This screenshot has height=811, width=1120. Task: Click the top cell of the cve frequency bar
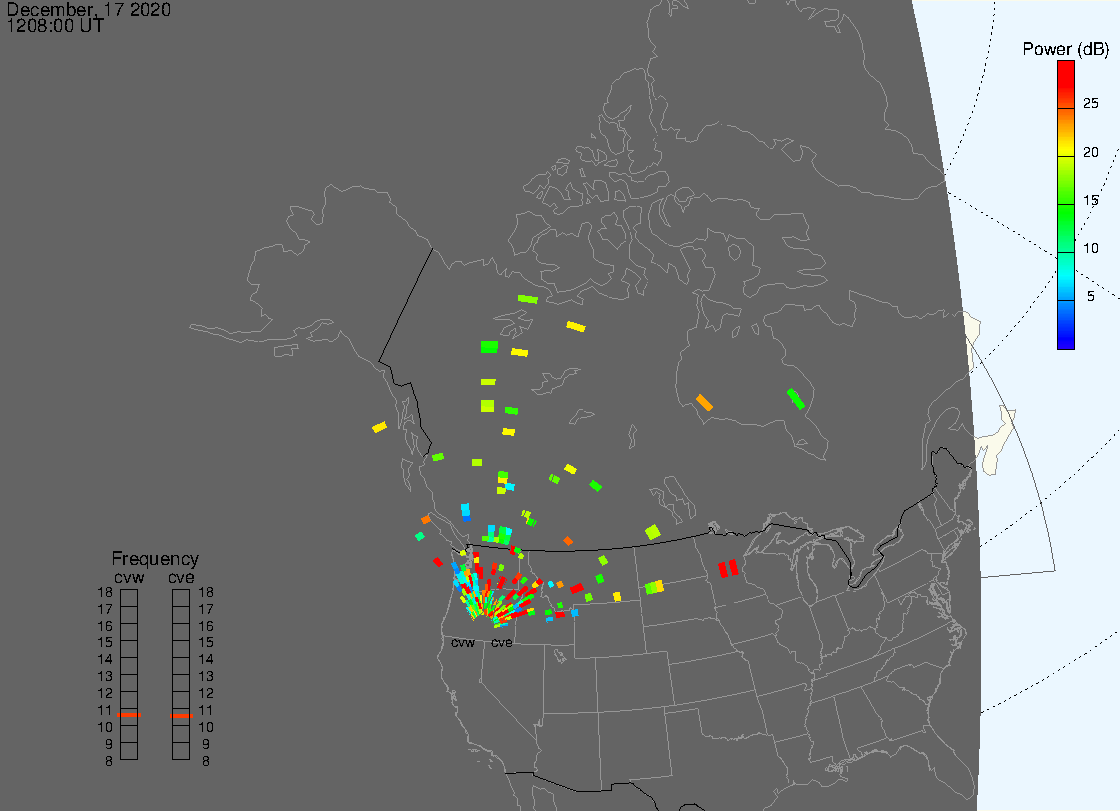[181, 598]
